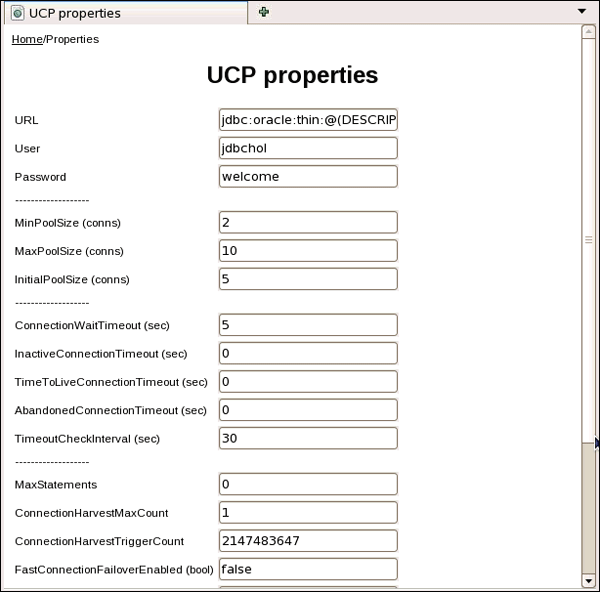Click into the User text box
This screenshot has height=592, width=600.
coord(308,148)
